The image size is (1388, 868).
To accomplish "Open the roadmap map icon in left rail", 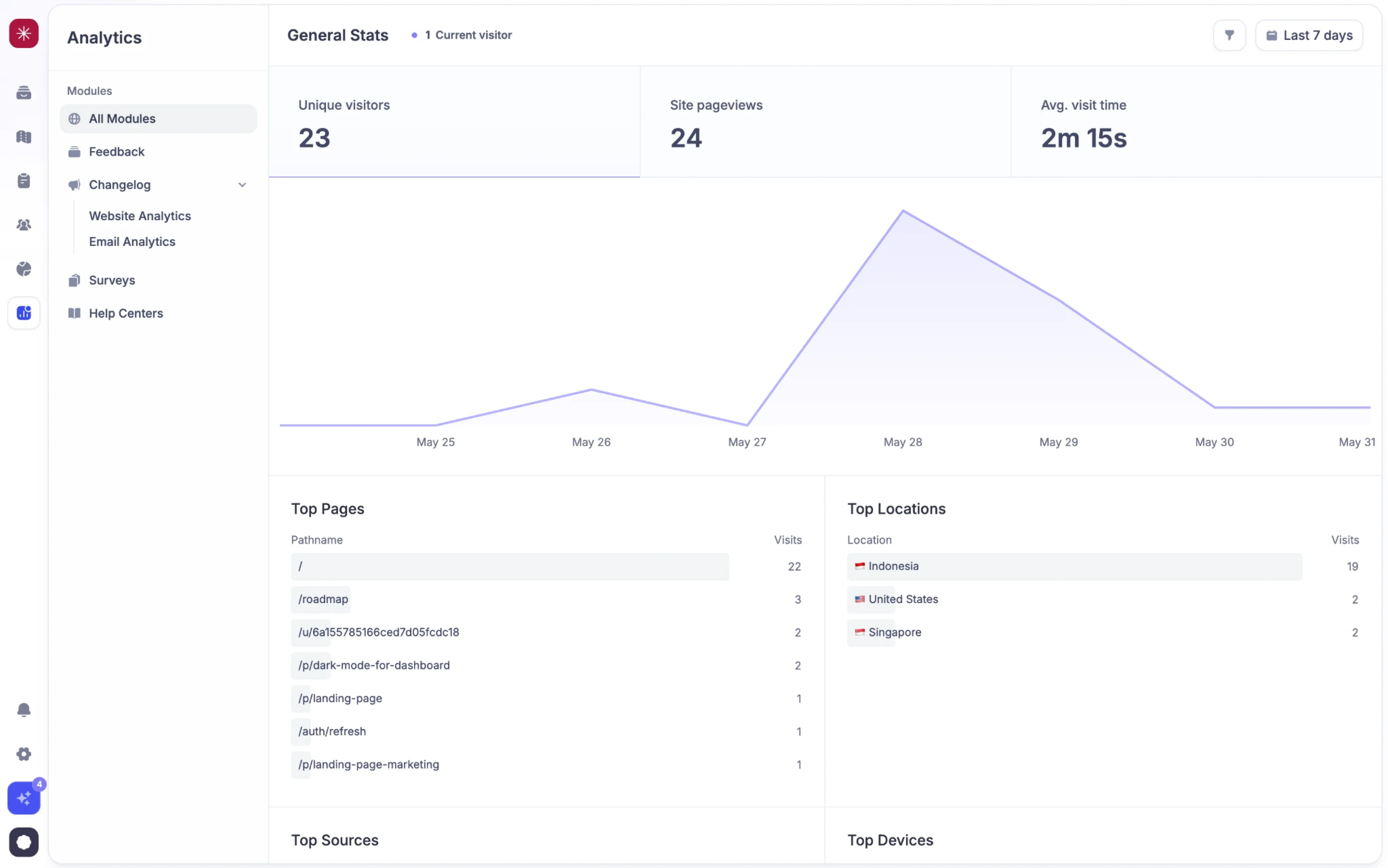I will (x=24, y=137).
